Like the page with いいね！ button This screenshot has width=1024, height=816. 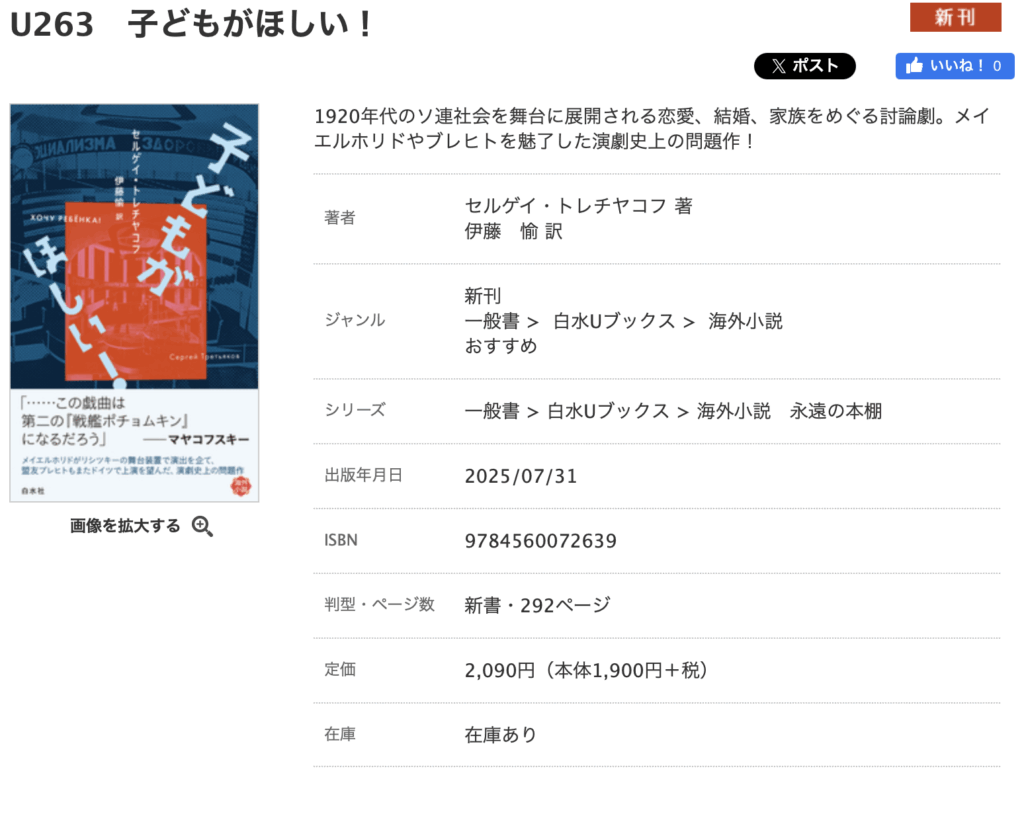click(955, 66)
